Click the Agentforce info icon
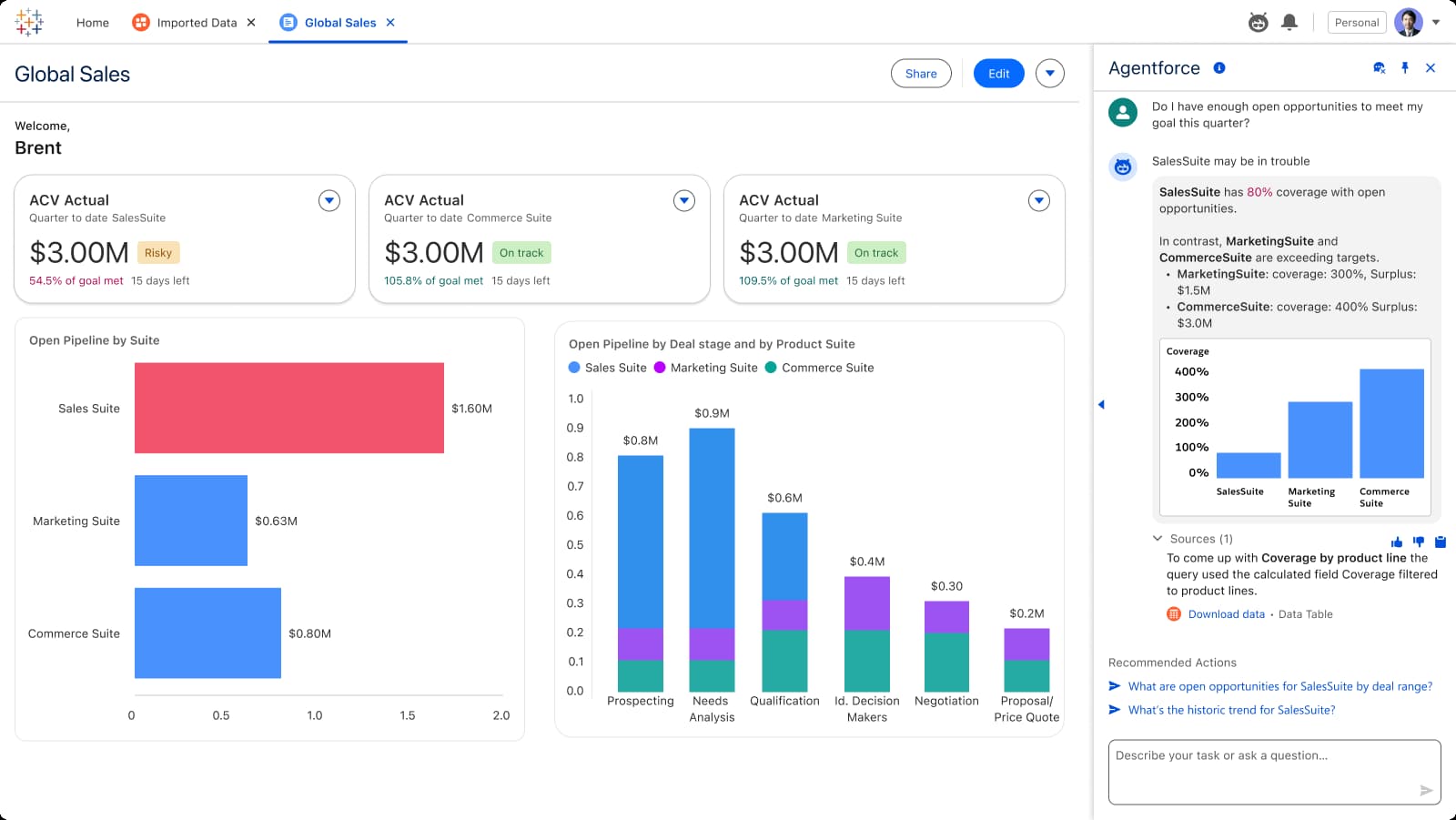Viewport: 1456px width, 820px height. pos(1219,67)
